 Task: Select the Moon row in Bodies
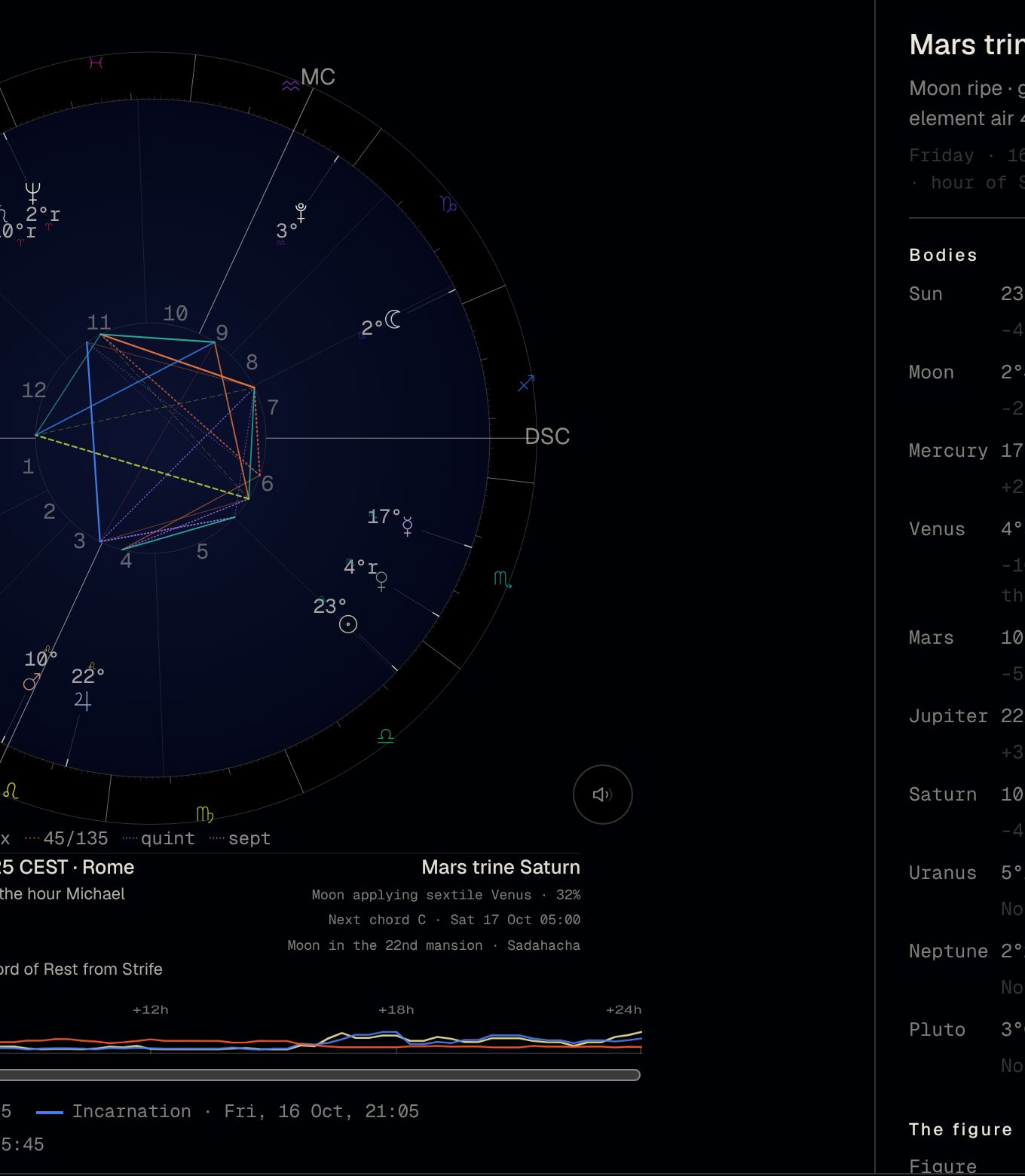(x=967, y=389)
